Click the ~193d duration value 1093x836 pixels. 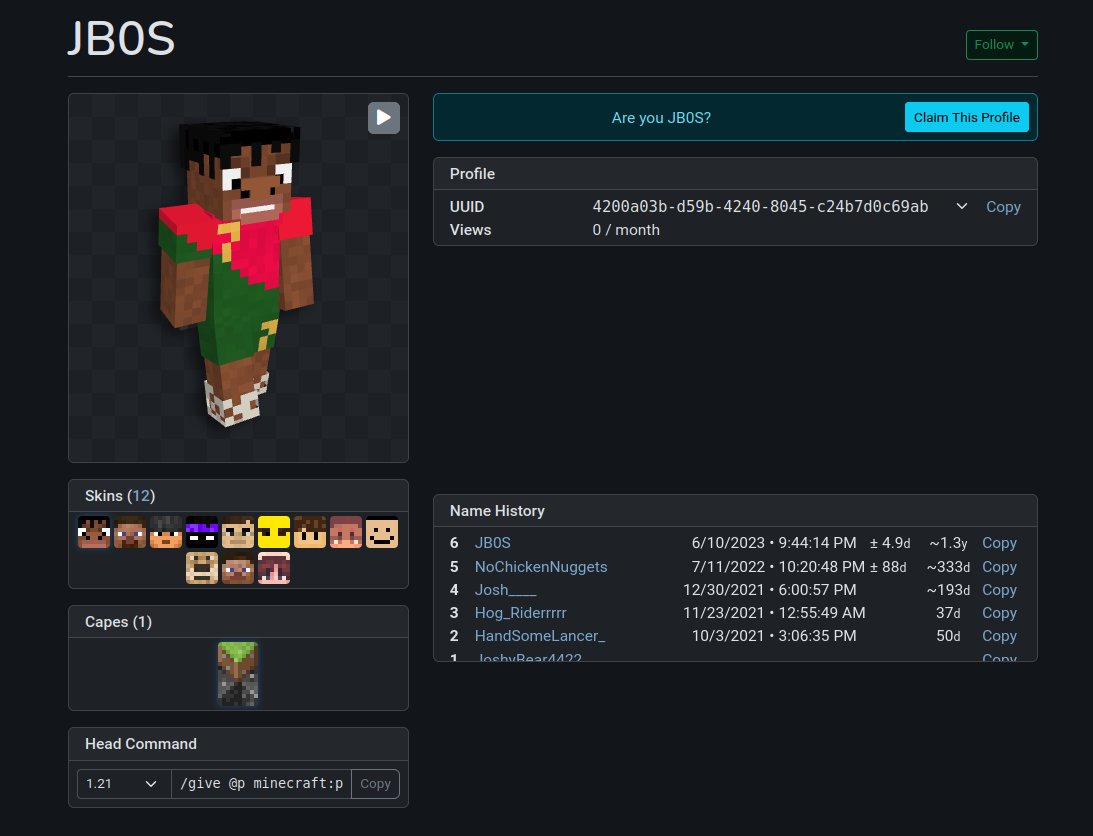click(948, 590)
